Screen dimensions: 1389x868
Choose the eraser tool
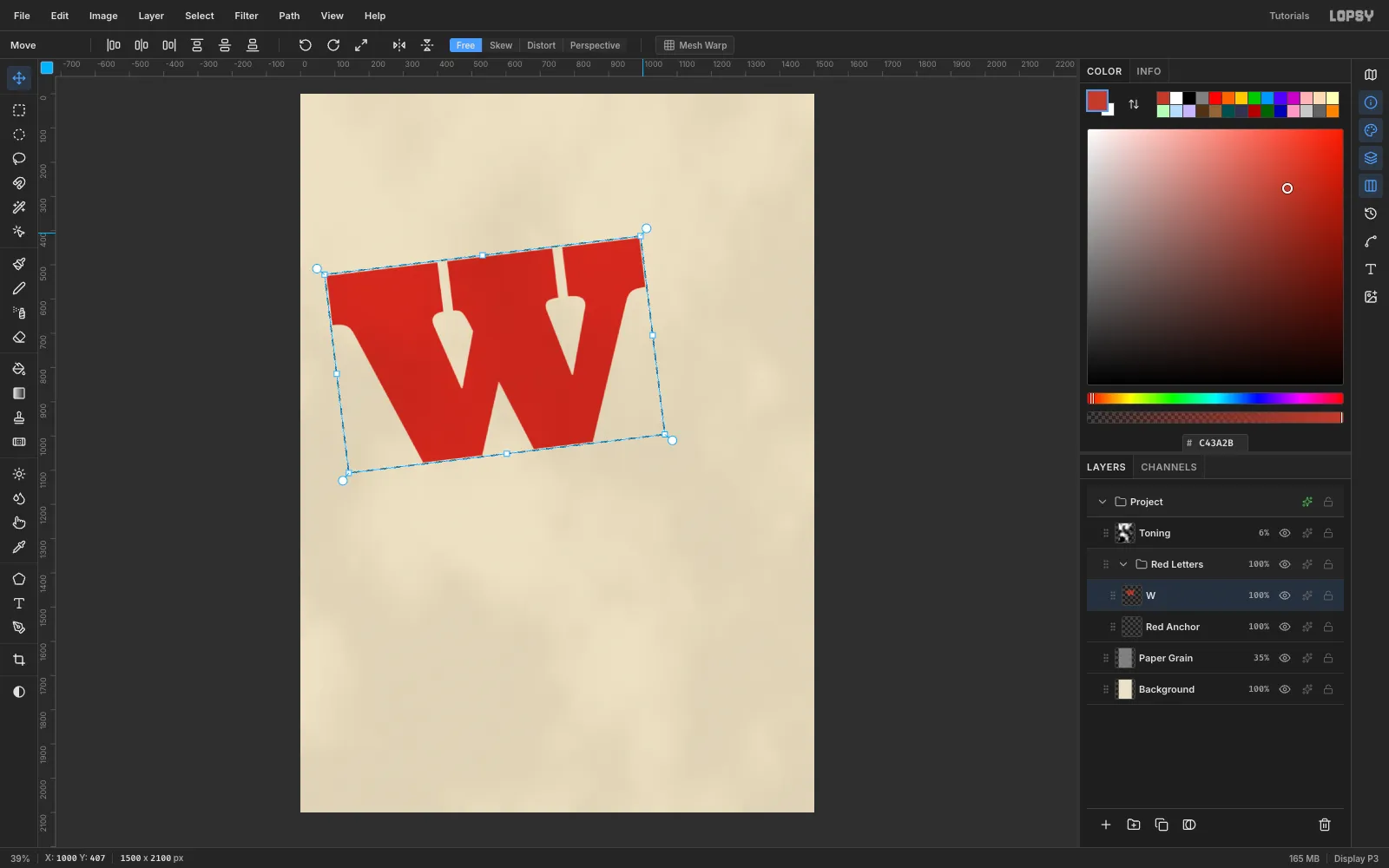[x=18, y=337]
